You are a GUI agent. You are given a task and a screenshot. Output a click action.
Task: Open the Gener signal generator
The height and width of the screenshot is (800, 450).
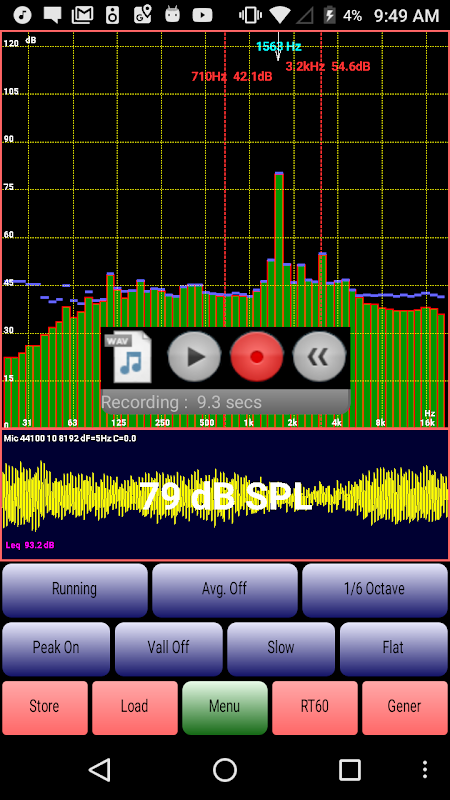coord(405,708)
